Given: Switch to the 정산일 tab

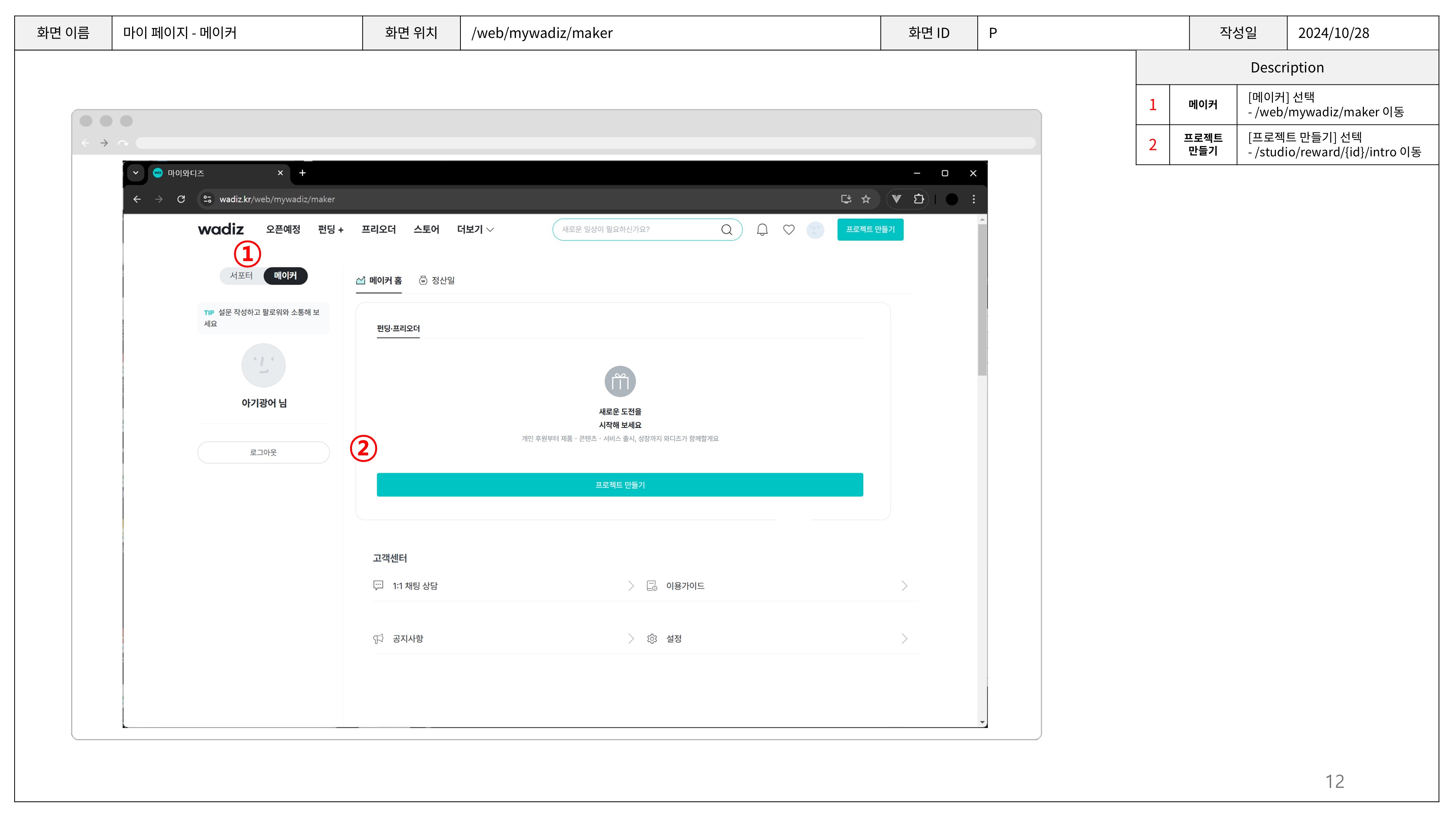Looking at the screenshot, I should tap(437, 280).
